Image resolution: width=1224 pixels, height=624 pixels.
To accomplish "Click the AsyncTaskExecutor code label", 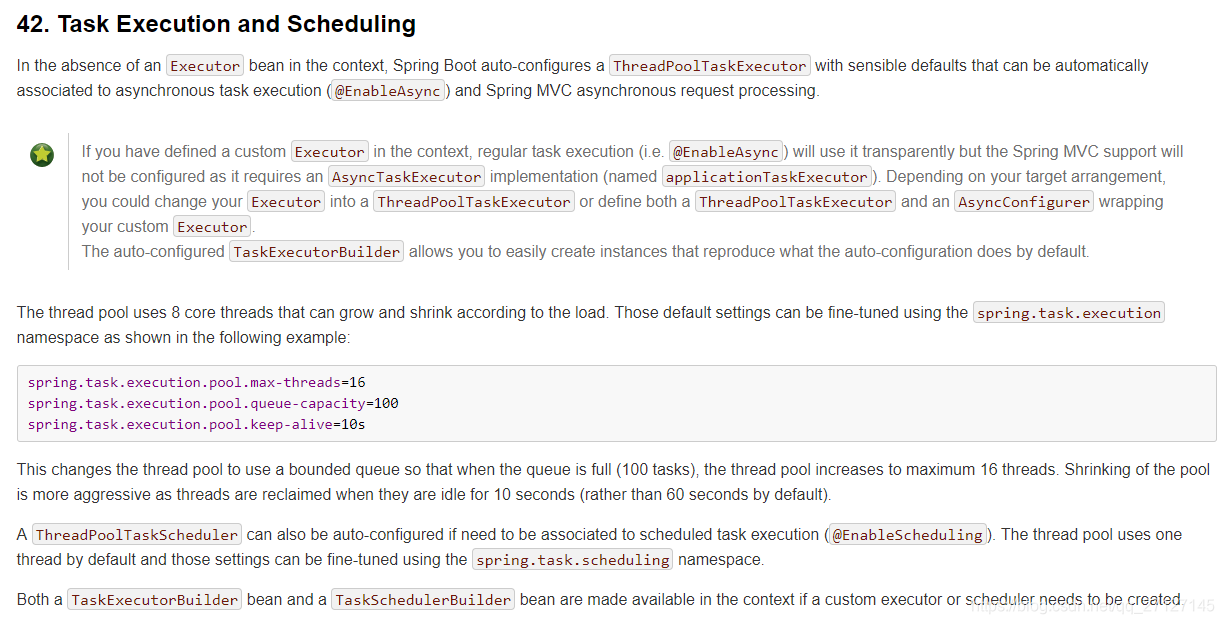I will (407, 177).
